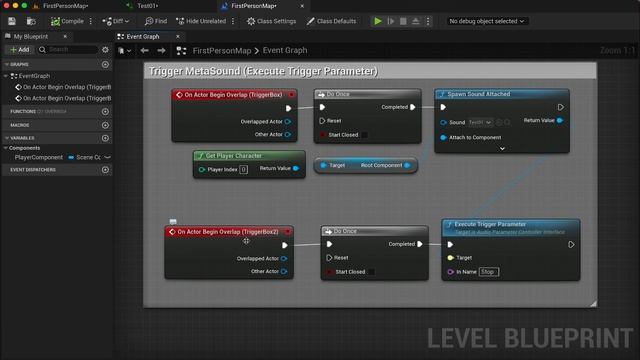Click the Completed pin on upper Do Once
The height and width of the screenshot is (360, 640).
click(413, 107)
